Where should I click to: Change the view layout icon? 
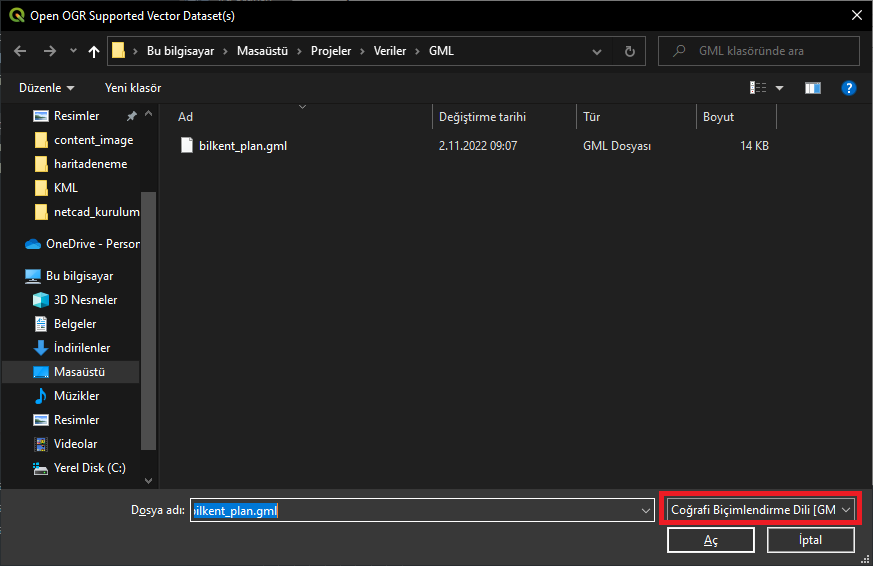[758, 88]
